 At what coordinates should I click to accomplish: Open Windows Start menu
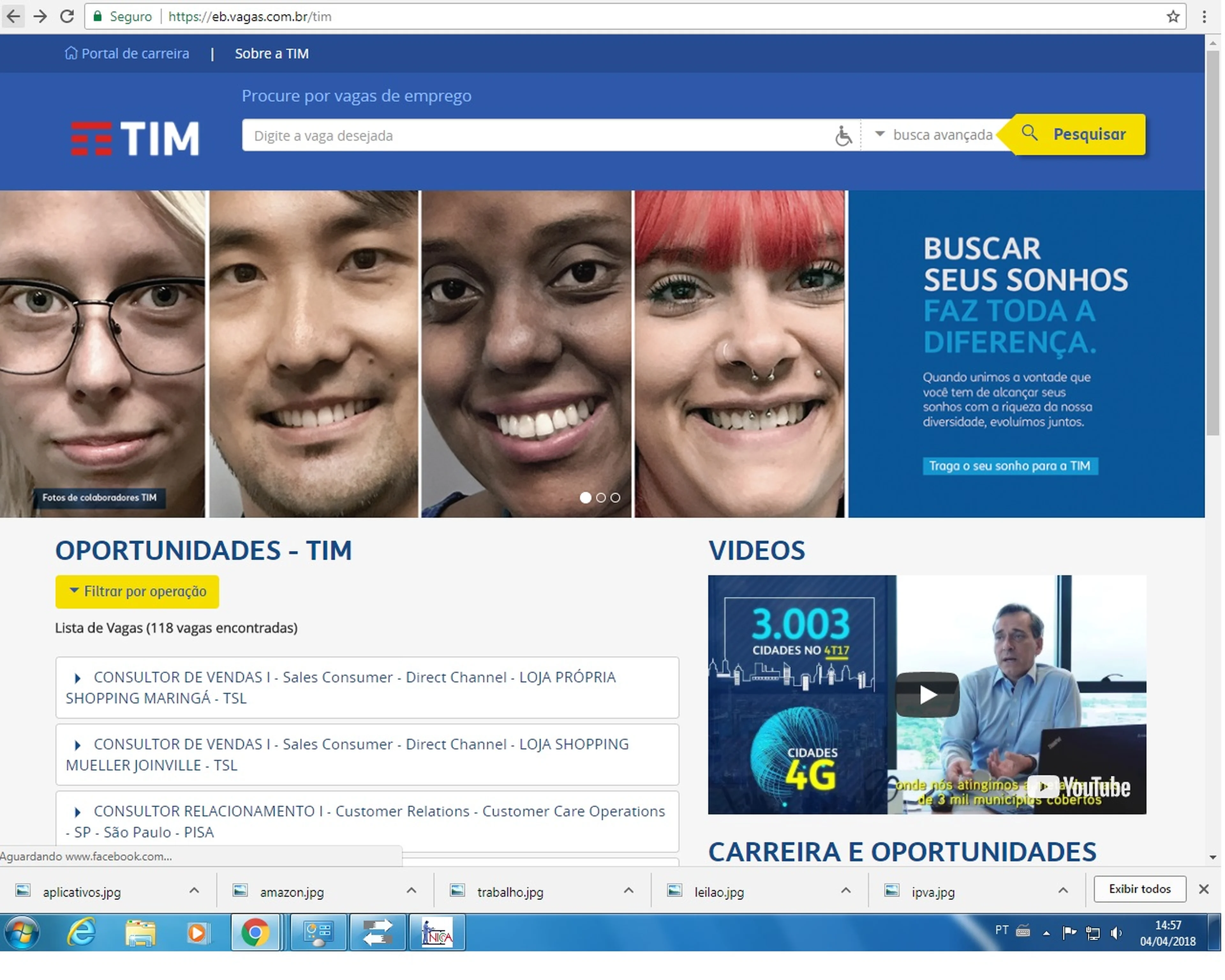tap(22, 933)
